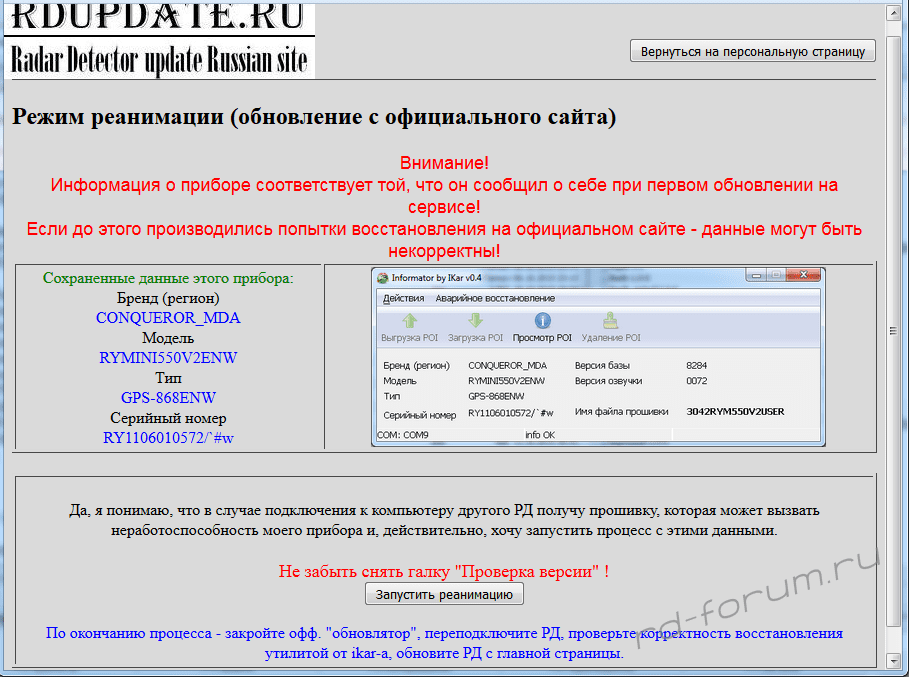Click the firmware filename 3042RYM550V2USER

[x=735, y=411]
